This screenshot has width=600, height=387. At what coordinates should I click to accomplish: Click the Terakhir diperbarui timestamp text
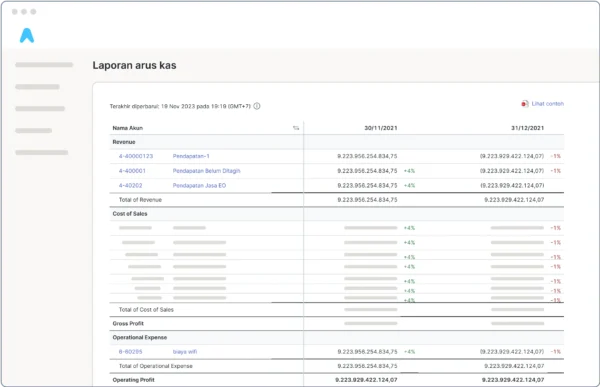pos(180,106)
